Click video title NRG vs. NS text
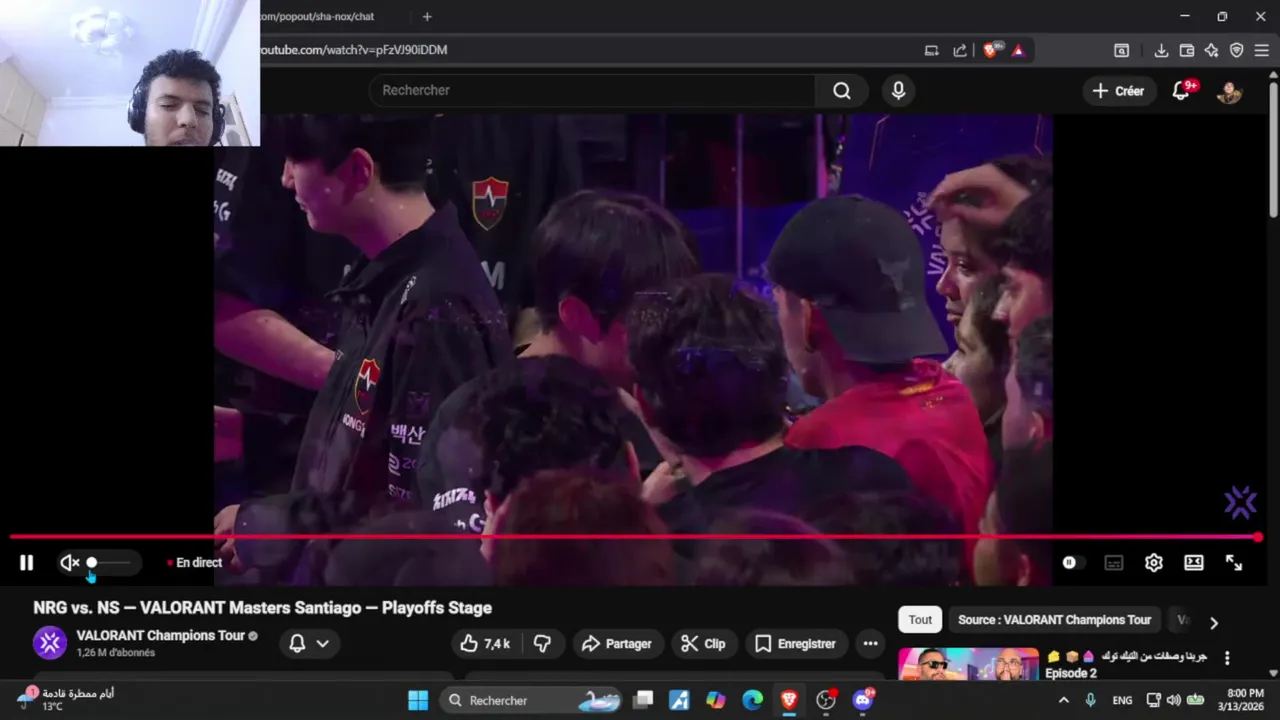 point(262,608)
